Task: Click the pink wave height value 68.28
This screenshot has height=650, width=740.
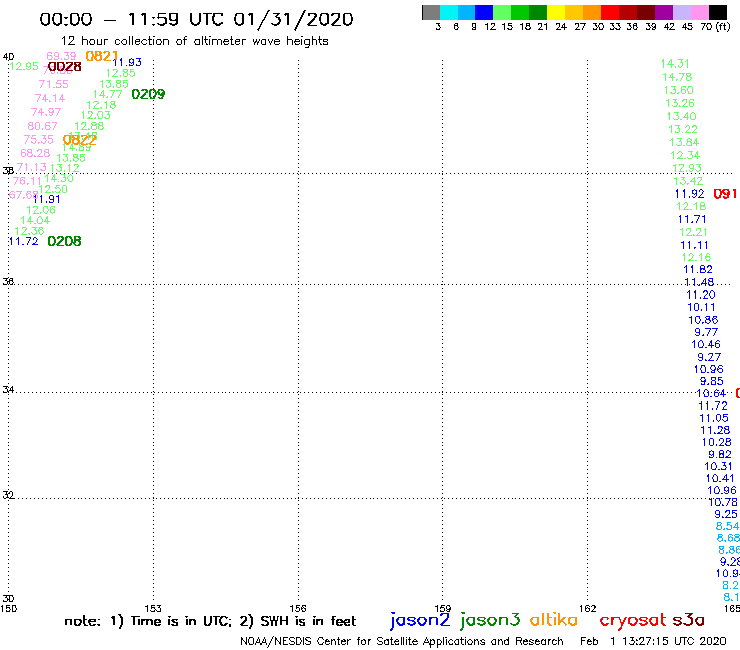Action: pos(35,153)
